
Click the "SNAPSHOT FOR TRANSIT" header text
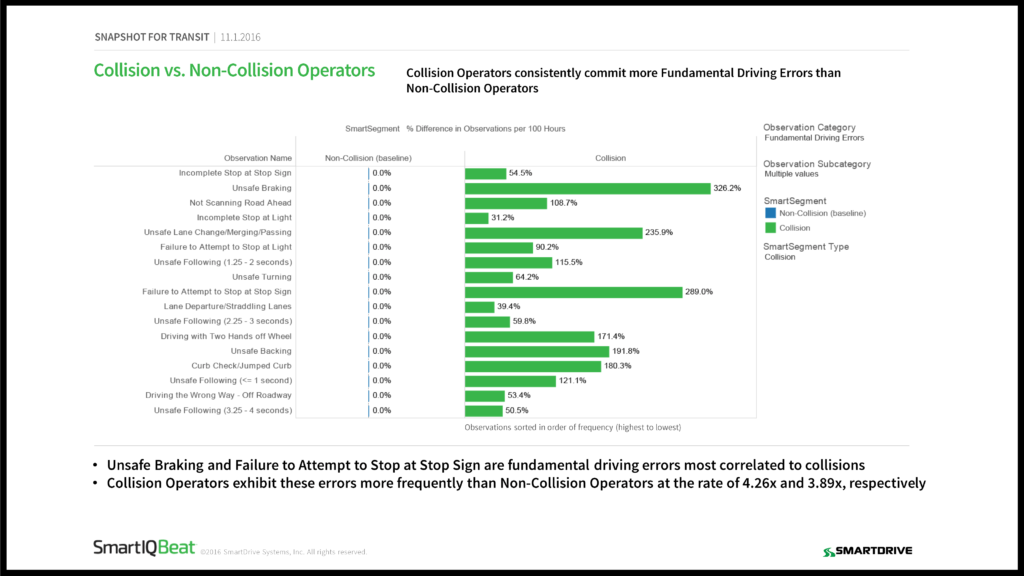(152, 37)
